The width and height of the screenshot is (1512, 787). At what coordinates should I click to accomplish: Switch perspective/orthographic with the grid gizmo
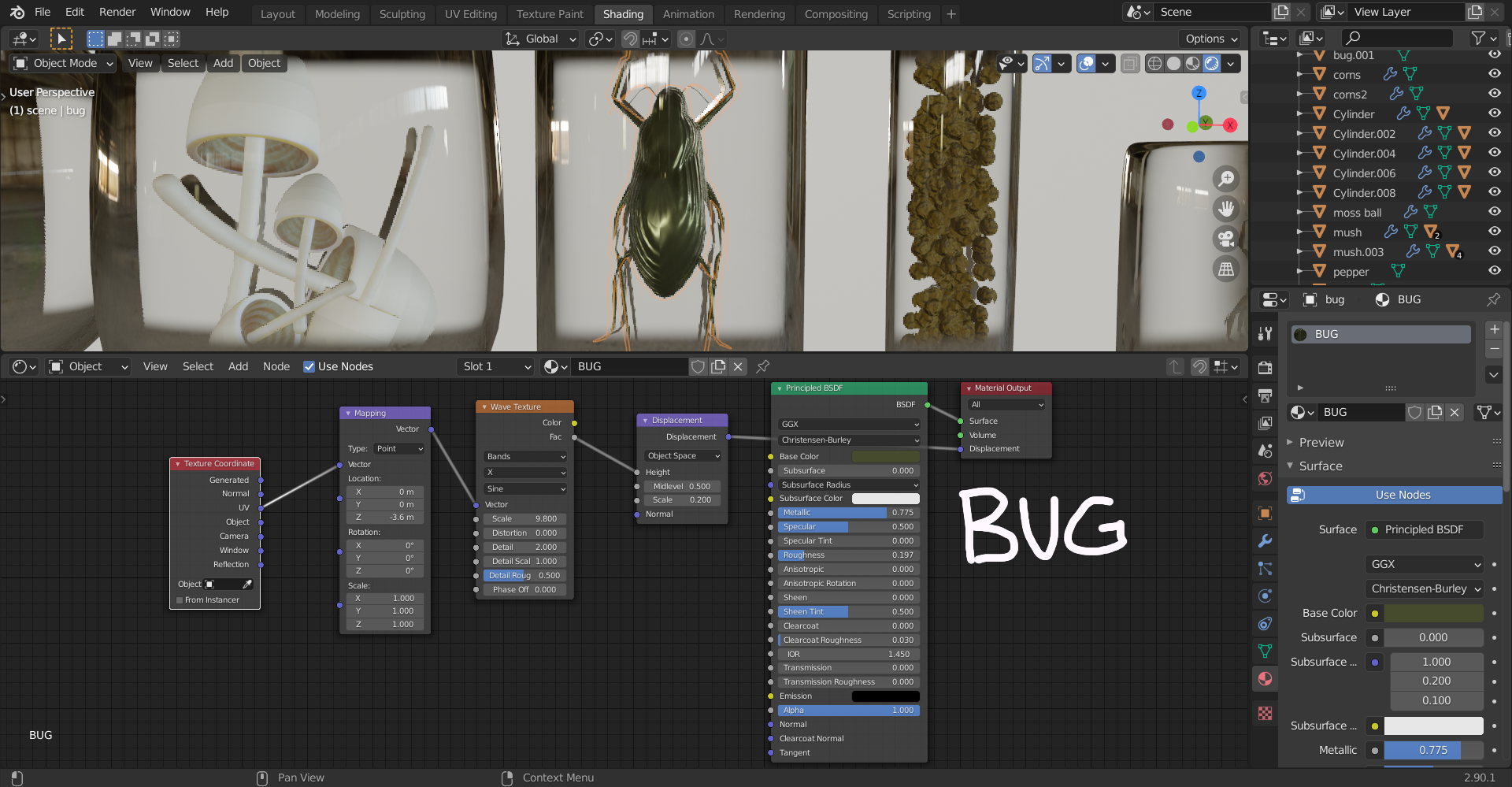[1226, 269]
